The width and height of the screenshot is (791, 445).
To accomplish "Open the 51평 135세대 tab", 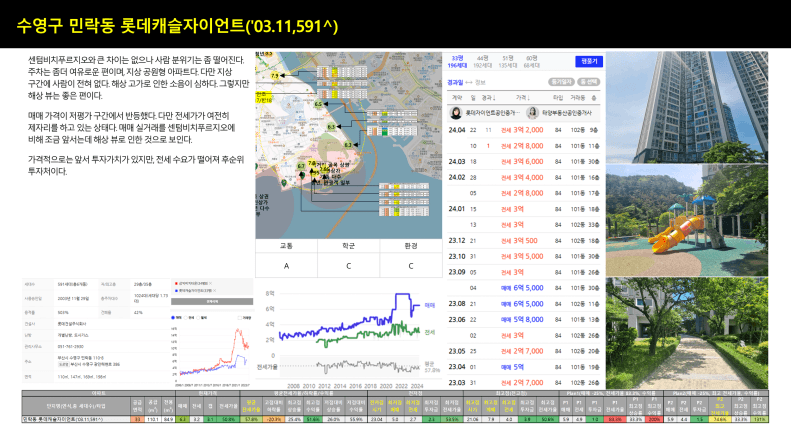I will 507,62.
